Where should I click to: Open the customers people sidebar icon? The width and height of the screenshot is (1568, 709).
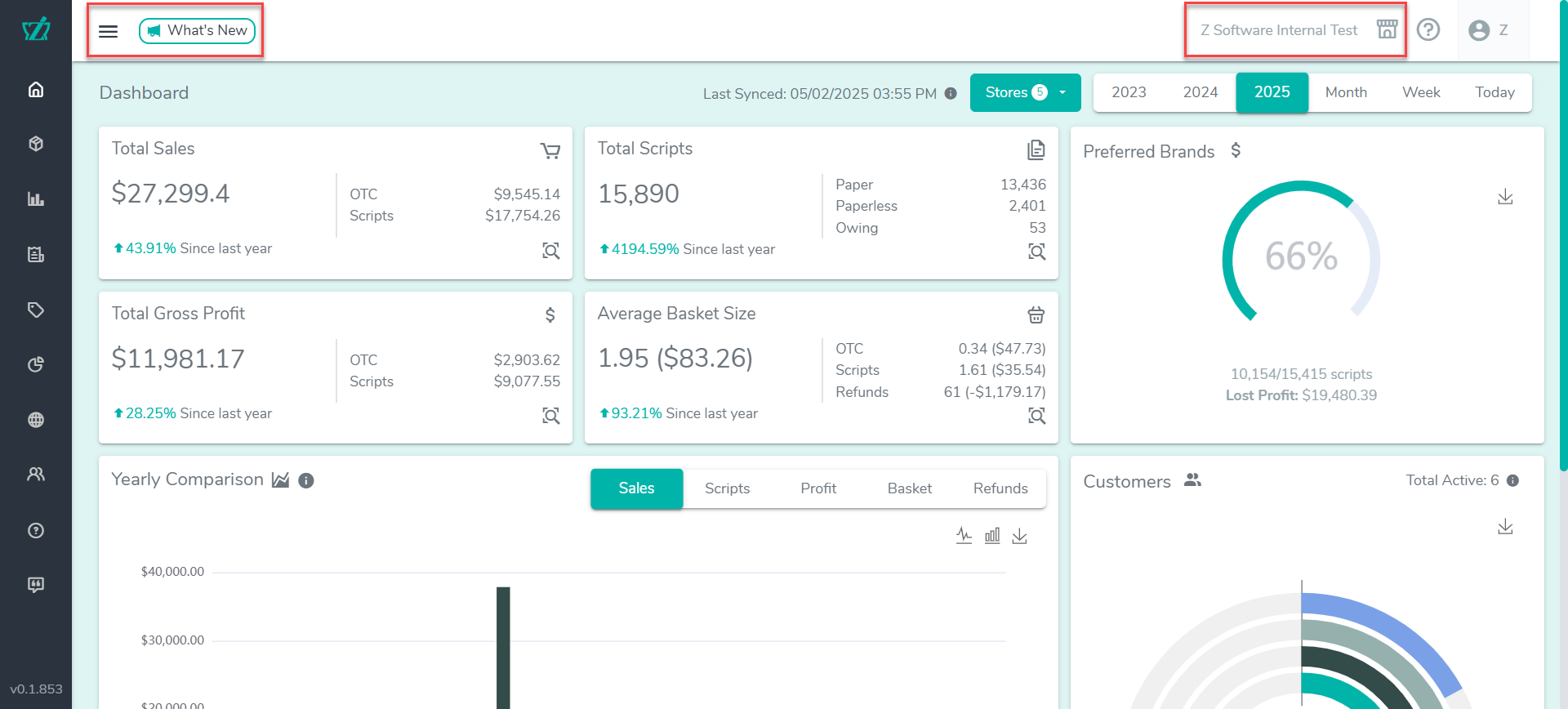coord(36,475)
